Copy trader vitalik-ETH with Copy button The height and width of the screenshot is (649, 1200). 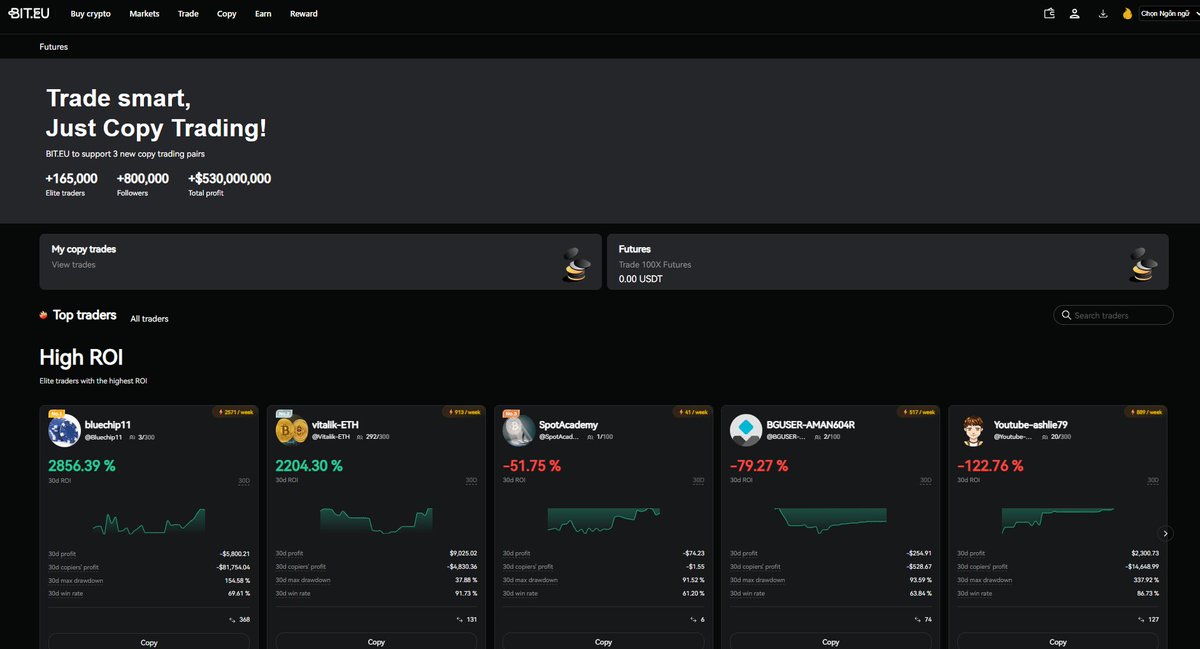click(376, 641)
